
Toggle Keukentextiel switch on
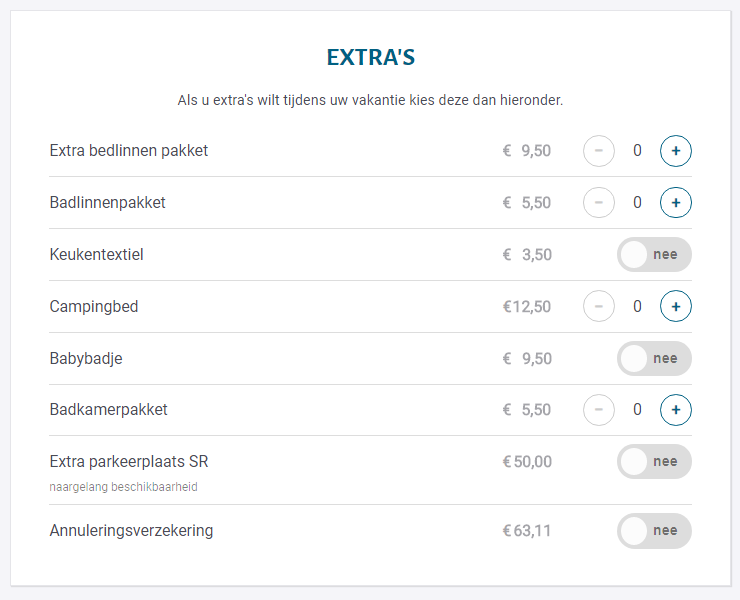tap(654, 254)
